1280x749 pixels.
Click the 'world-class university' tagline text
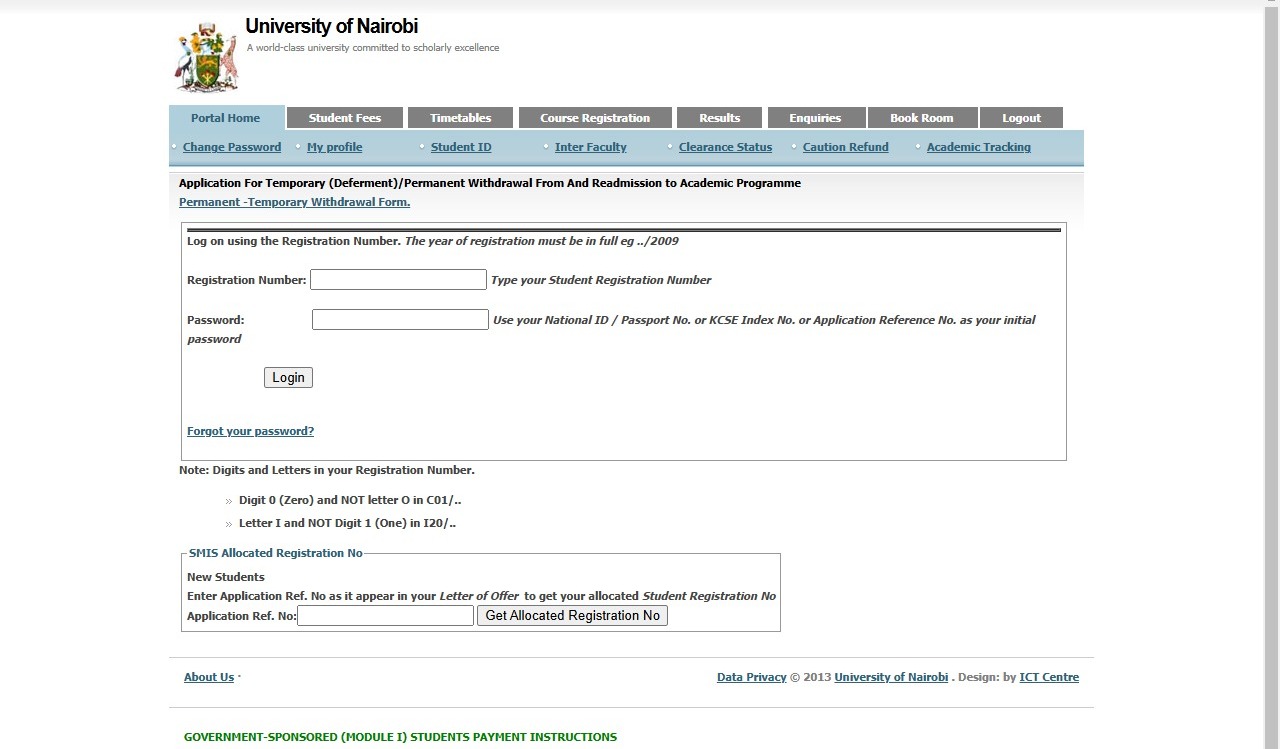[373, 48]
